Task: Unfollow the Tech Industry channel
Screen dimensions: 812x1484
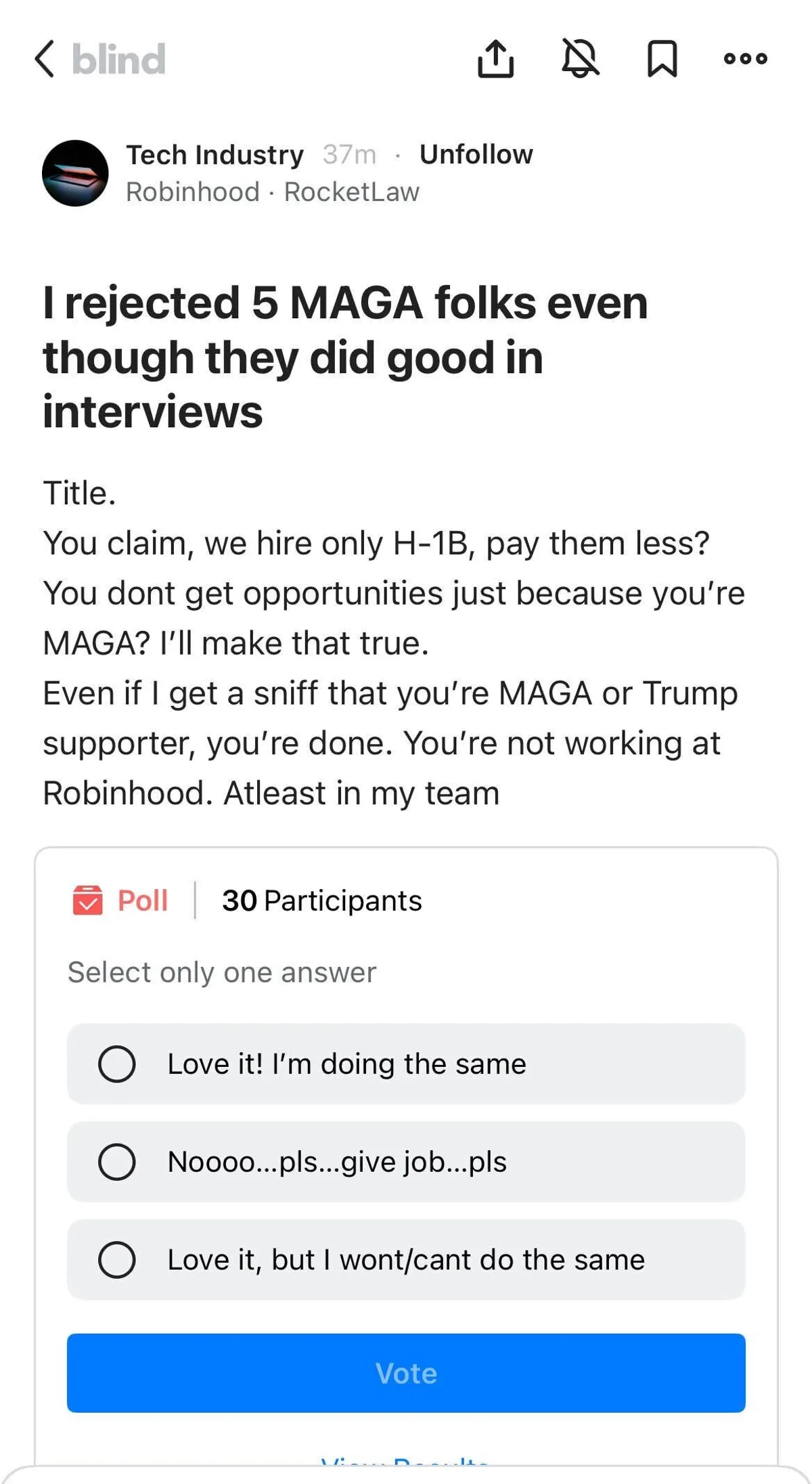Action: click(x=476, y=155)
